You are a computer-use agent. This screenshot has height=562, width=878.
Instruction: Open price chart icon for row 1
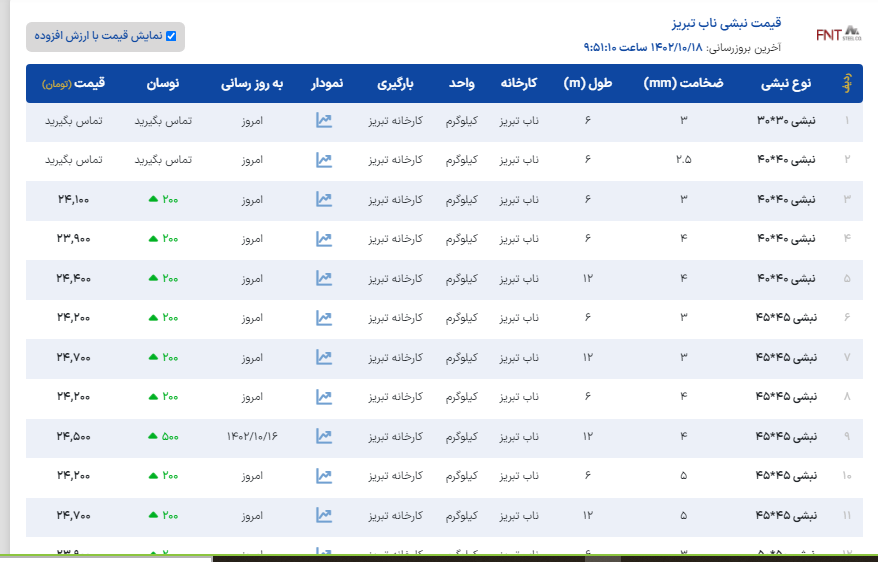324,121
